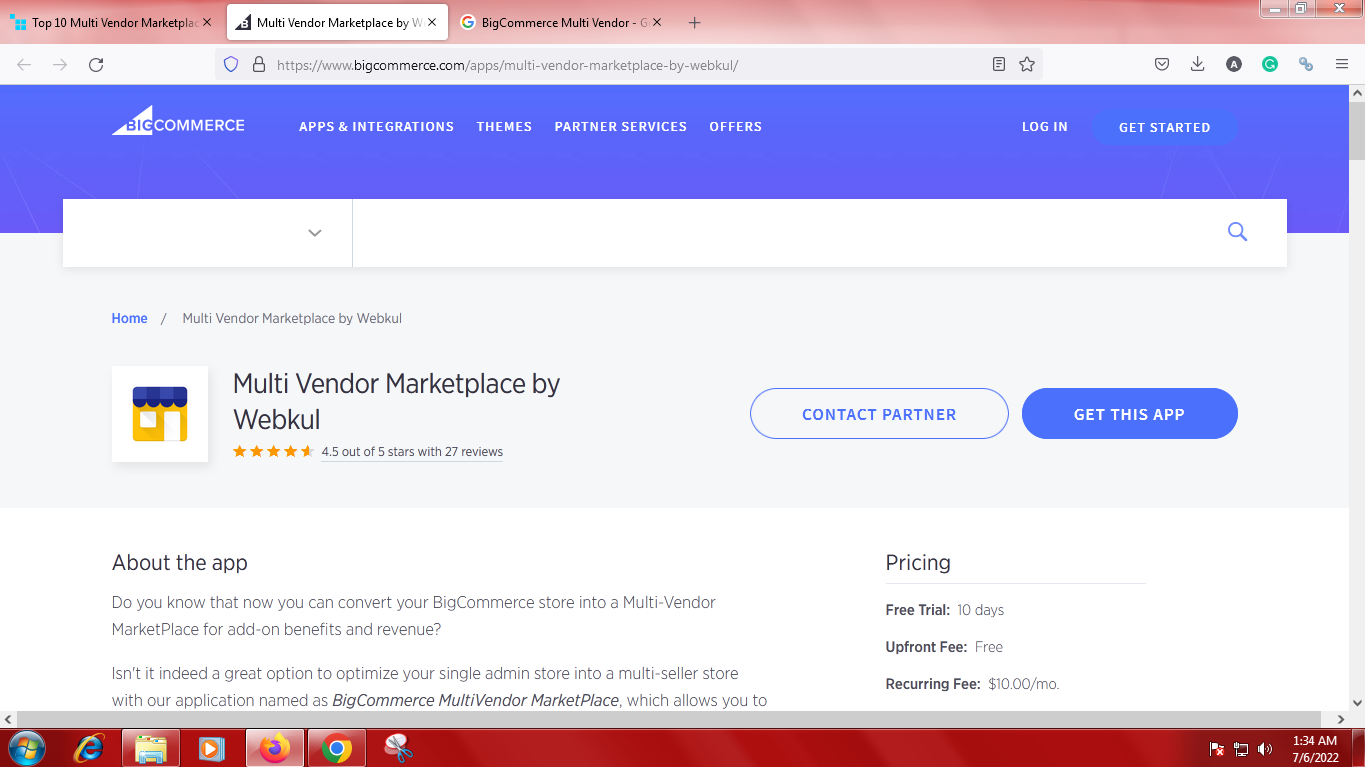The image size is (1365, 767).
Task: Open the Pocket save icon
Action: click(x=1162, y=64)
